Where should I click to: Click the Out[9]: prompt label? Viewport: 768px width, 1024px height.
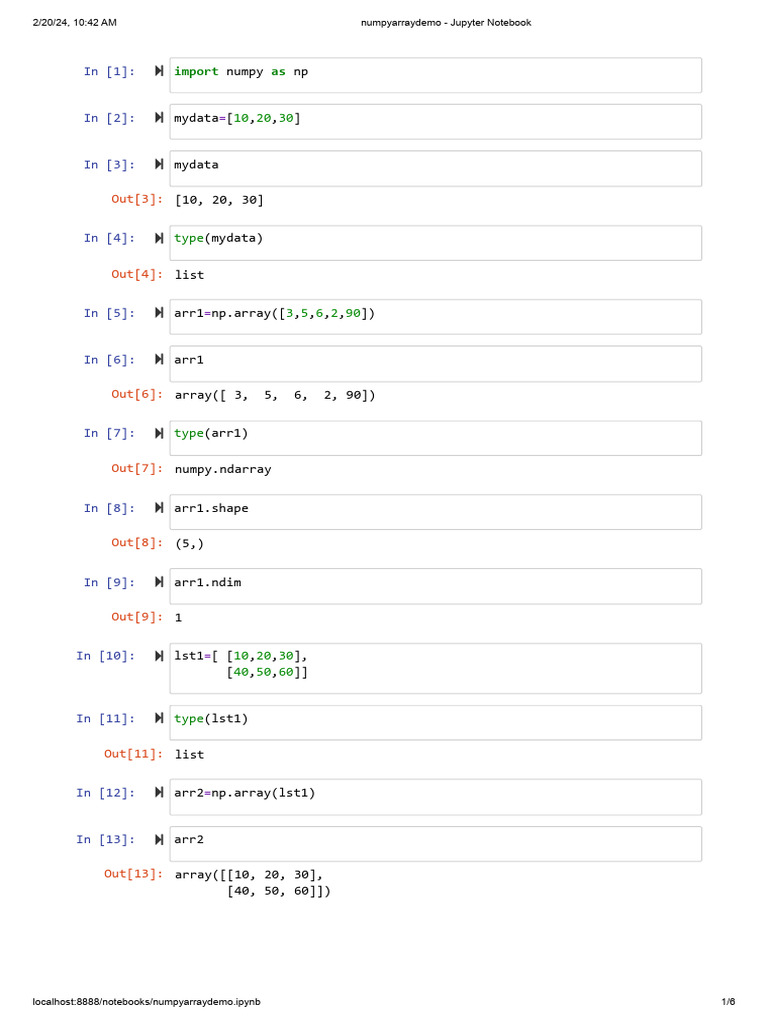(x=136, y=616)
